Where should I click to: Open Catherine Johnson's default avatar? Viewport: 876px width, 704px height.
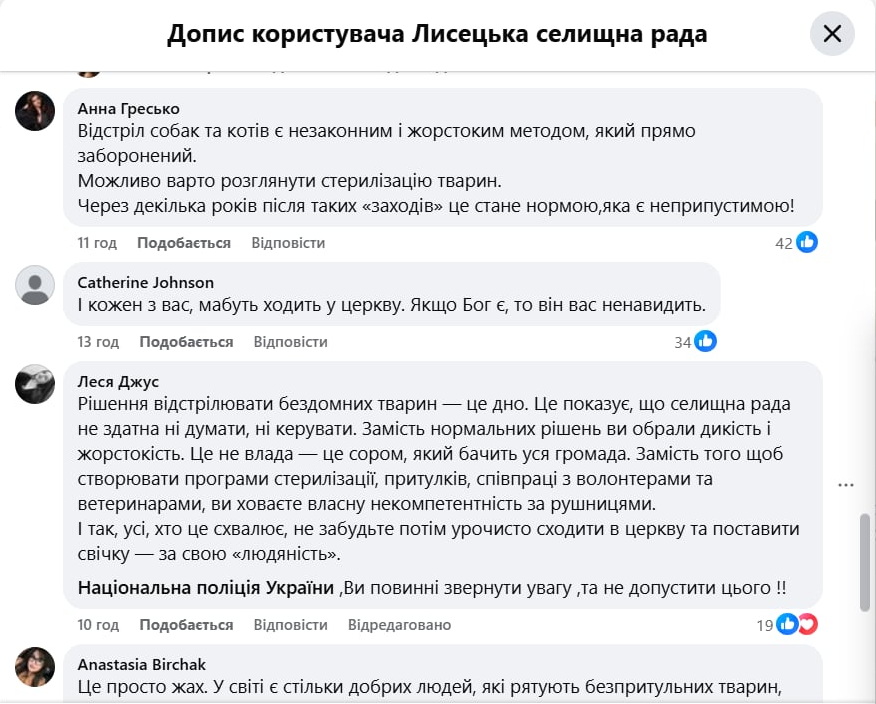click(35, 285)
